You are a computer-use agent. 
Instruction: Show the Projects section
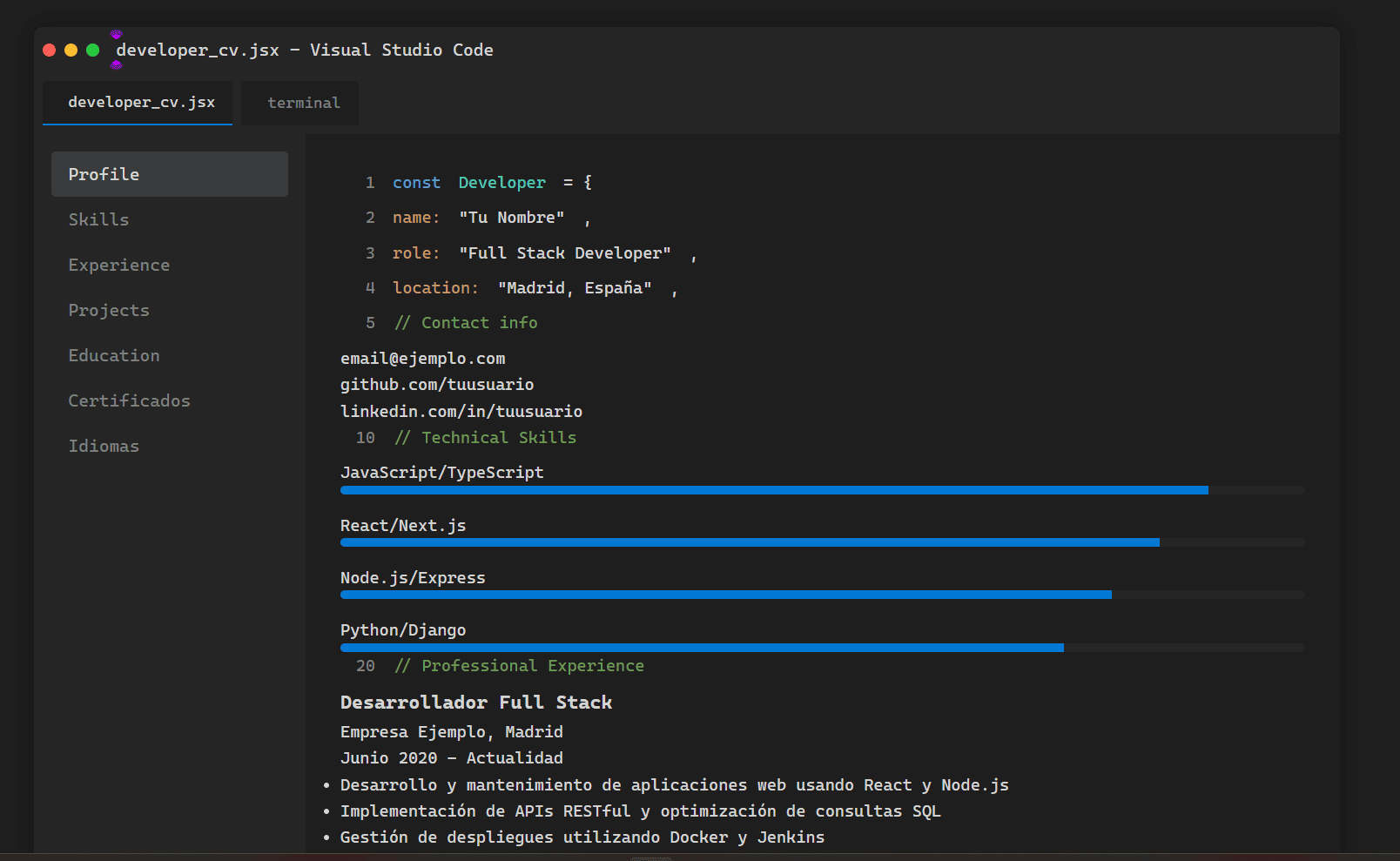[x=170, y=310]
